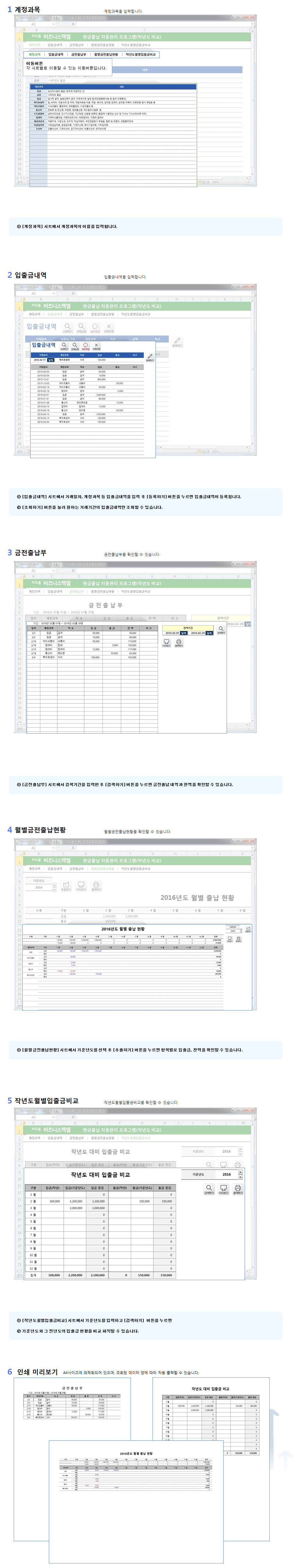Click zoom slider in 계정과목 Excel status bar
302x1568 pixels.
tap(235, 182)
